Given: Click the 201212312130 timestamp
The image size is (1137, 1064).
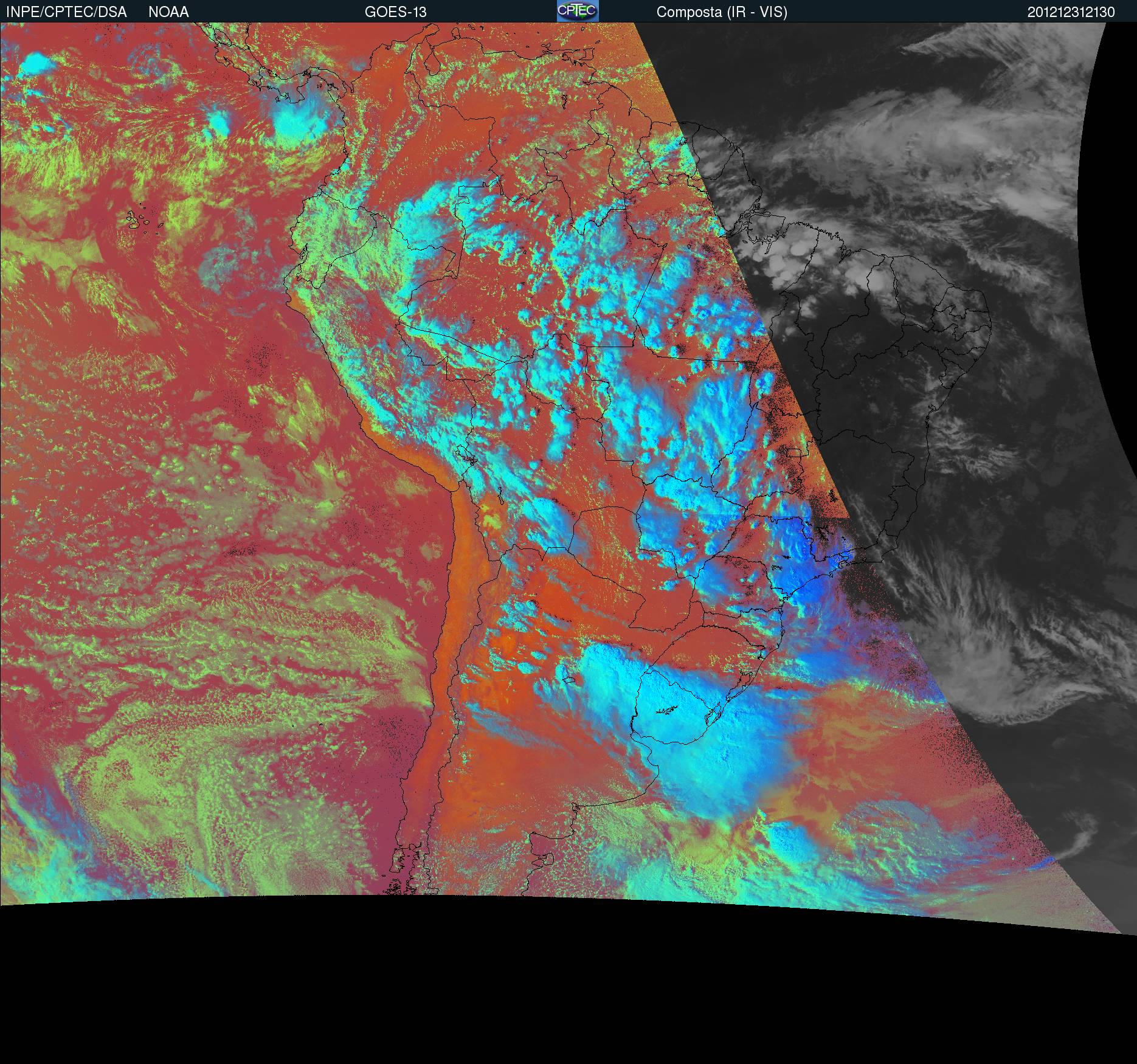Looking at the screenshot, I should pyautogui.click(x=1071, y=12).
